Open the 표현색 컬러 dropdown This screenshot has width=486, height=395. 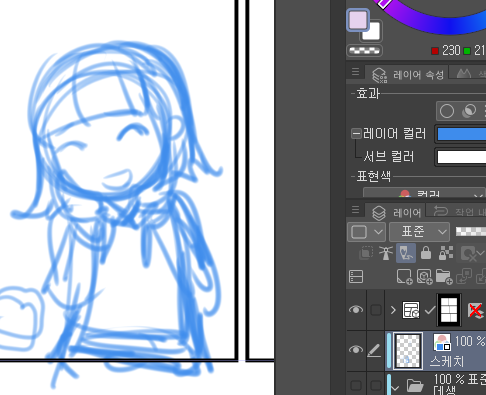click(x=424, y=193)
